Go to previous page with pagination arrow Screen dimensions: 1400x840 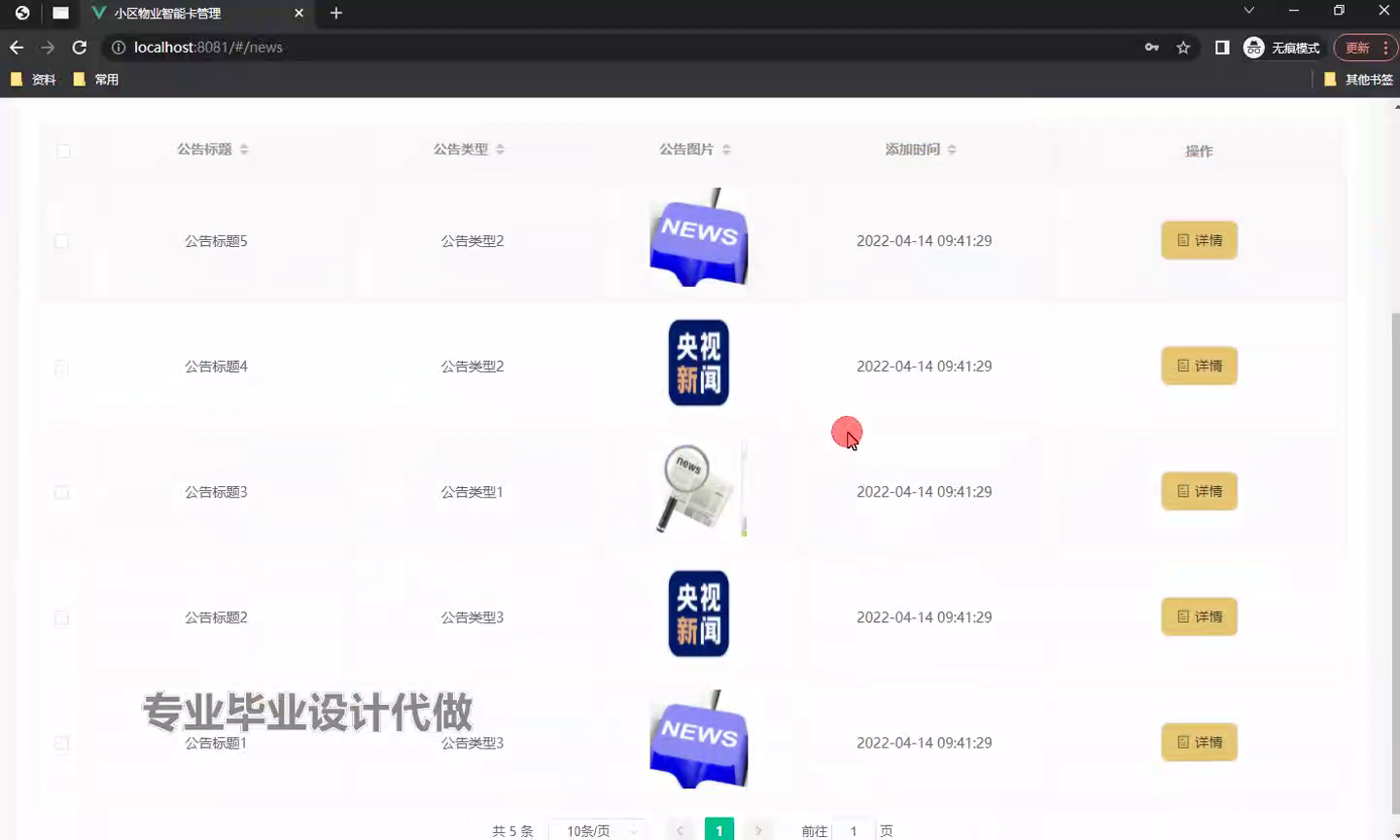(680, 830)
